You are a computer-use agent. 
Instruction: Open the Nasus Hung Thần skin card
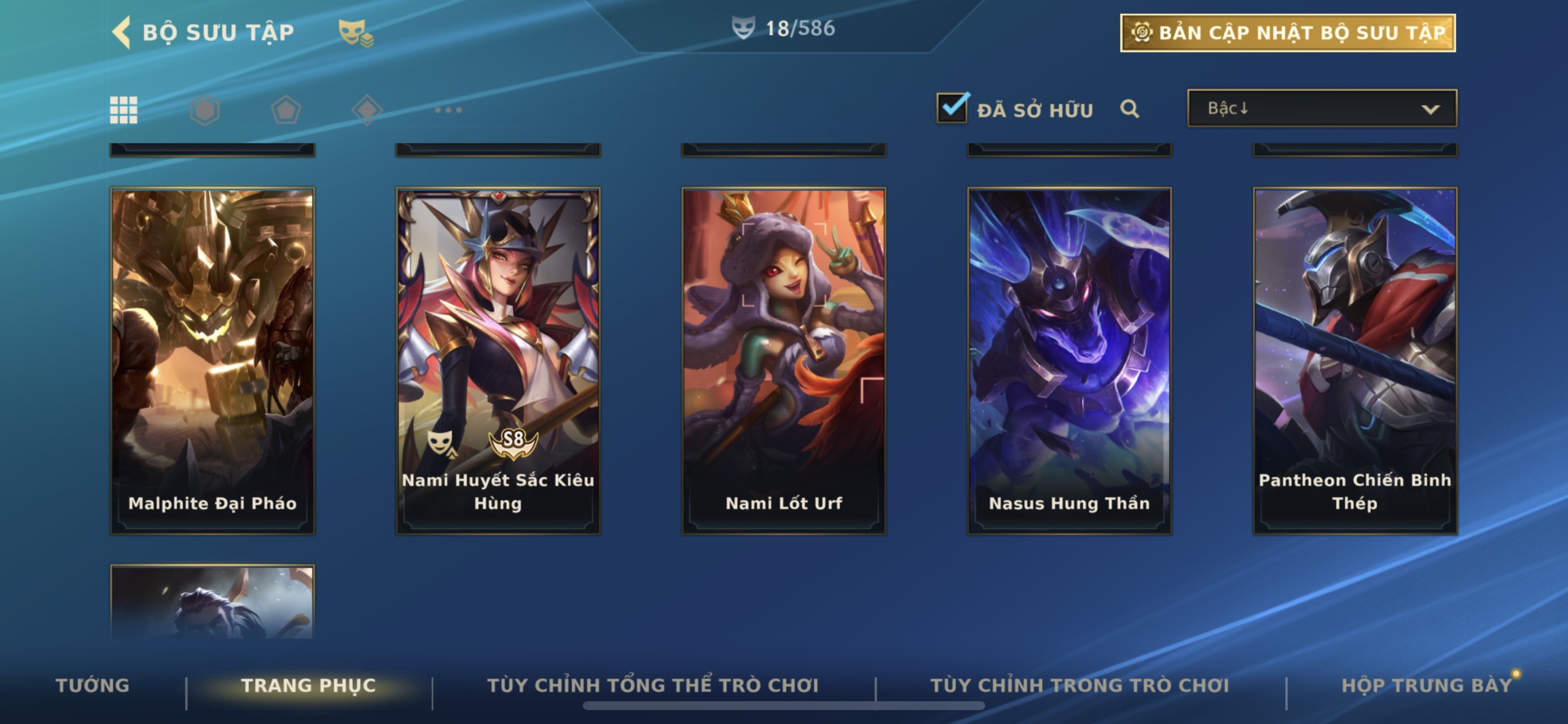pos(1069,361)
